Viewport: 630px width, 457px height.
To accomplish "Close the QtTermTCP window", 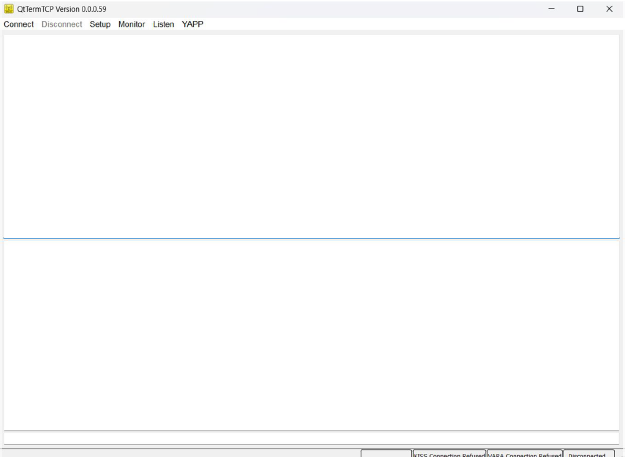I will 609,9.
